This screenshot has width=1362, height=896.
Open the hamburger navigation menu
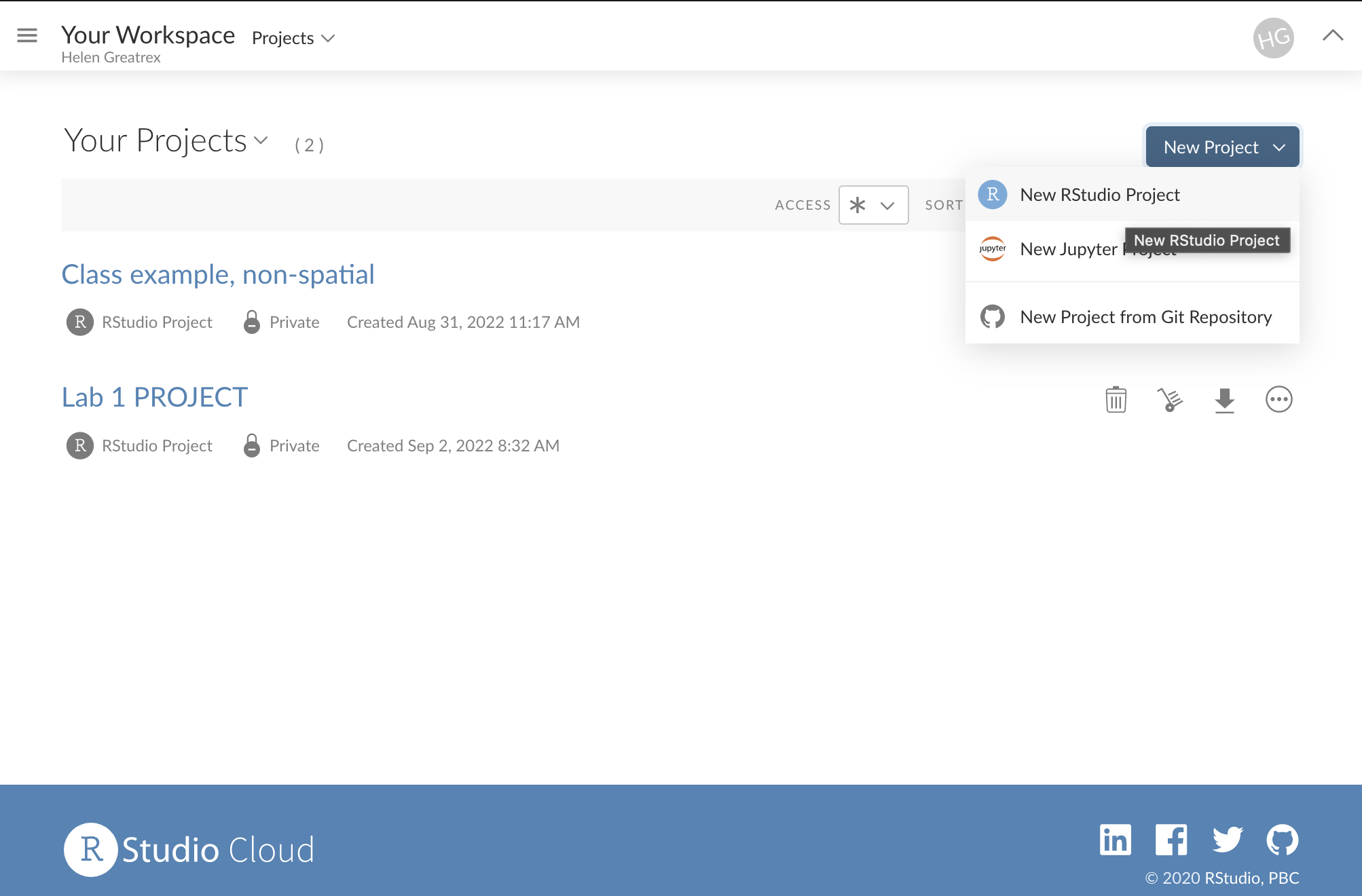coord(26,35)
